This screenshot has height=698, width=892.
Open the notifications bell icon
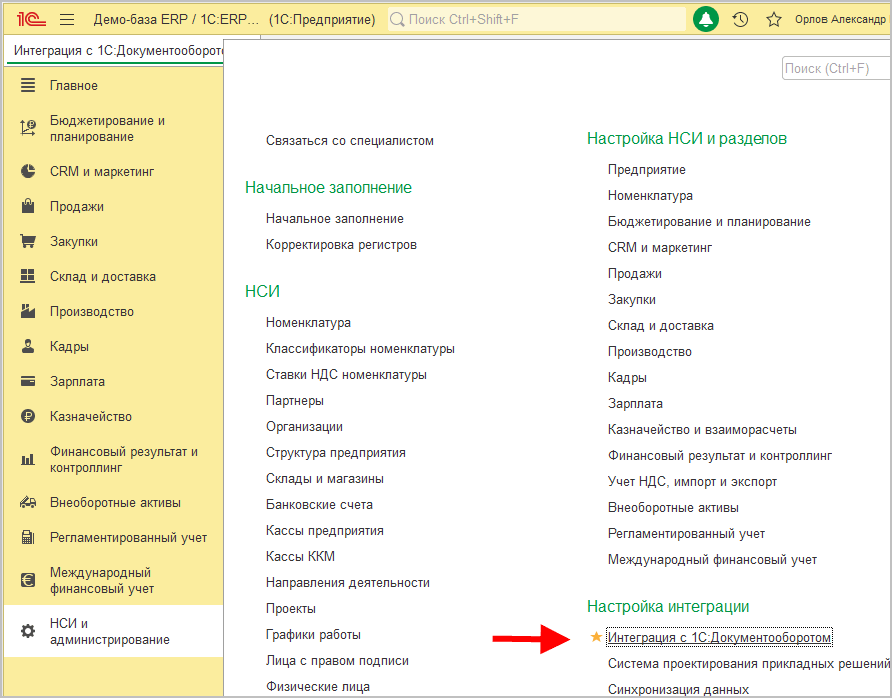coord(706,19)
